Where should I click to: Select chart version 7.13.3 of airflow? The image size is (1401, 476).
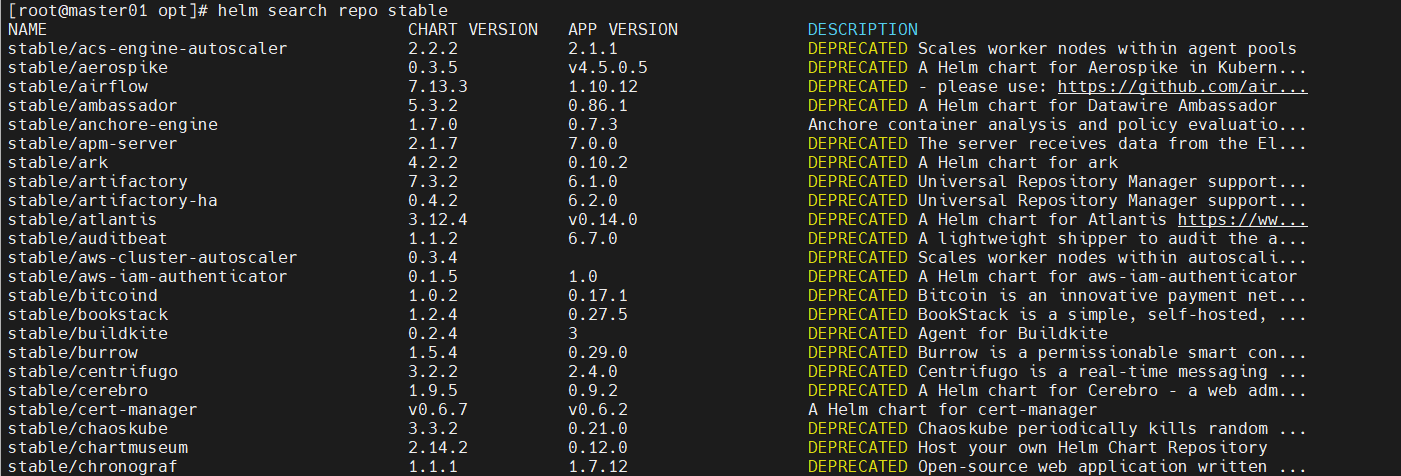click(438, 86)
